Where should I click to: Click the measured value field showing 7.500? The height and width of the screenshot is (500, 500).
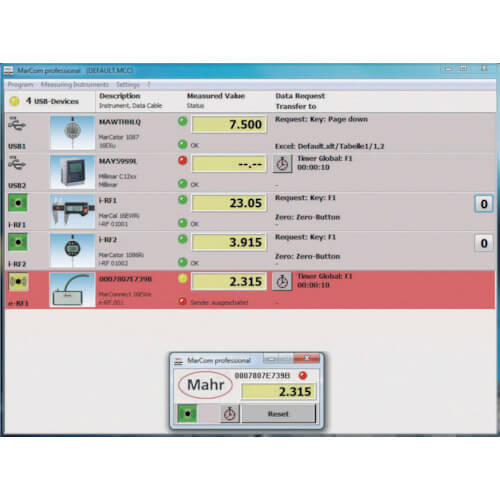point(229,125)
